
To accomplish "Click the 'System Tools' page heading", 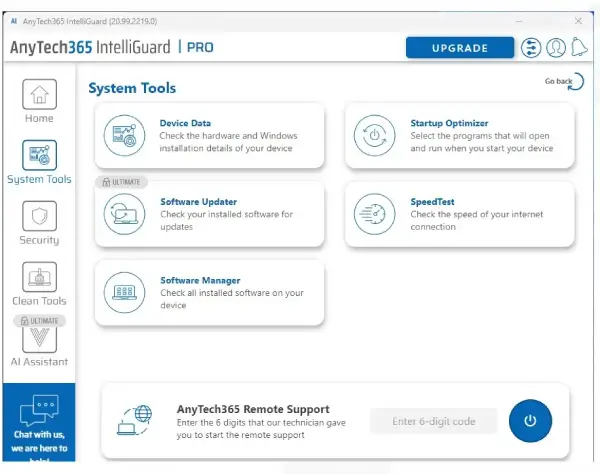I will [132, 88].
